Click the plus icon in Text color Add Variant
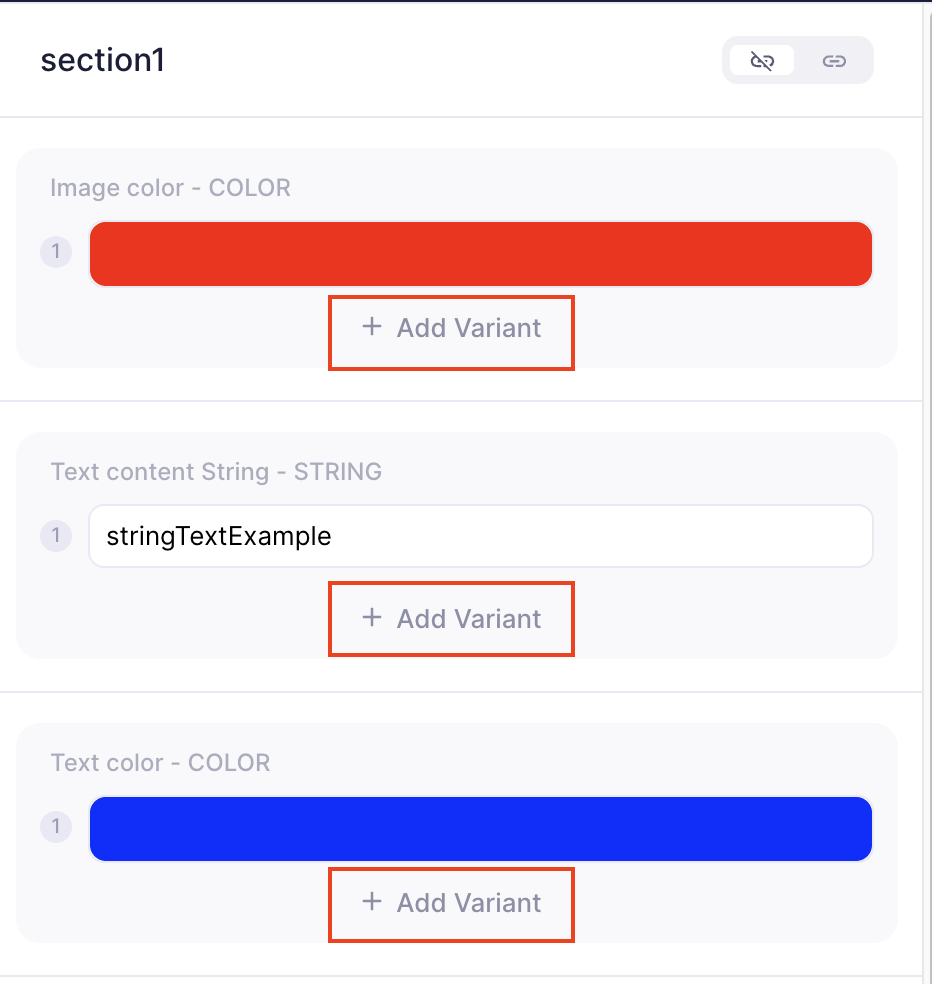The image size is (932, 984). [x=372, y=901]
